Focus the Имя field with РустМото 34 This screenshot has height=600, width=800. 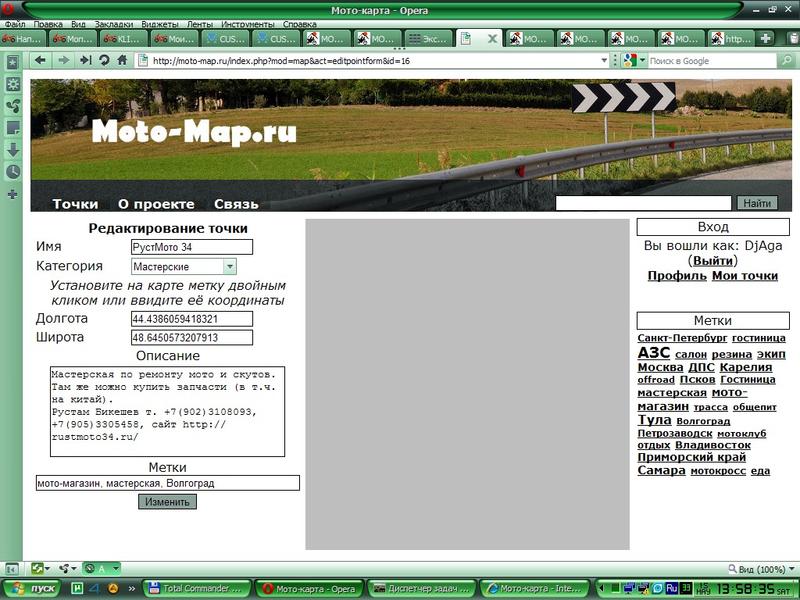click(x=192, y=247)
